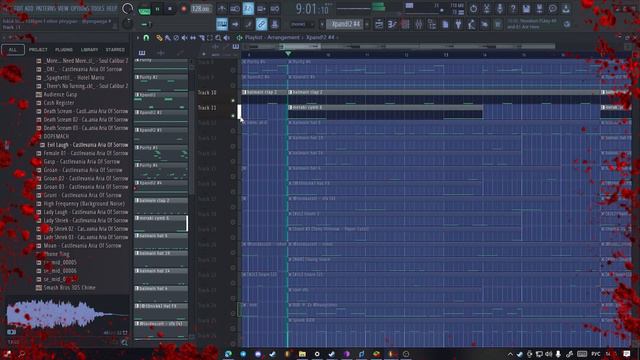Open the Channel rack icon

[x=405, y=24]
